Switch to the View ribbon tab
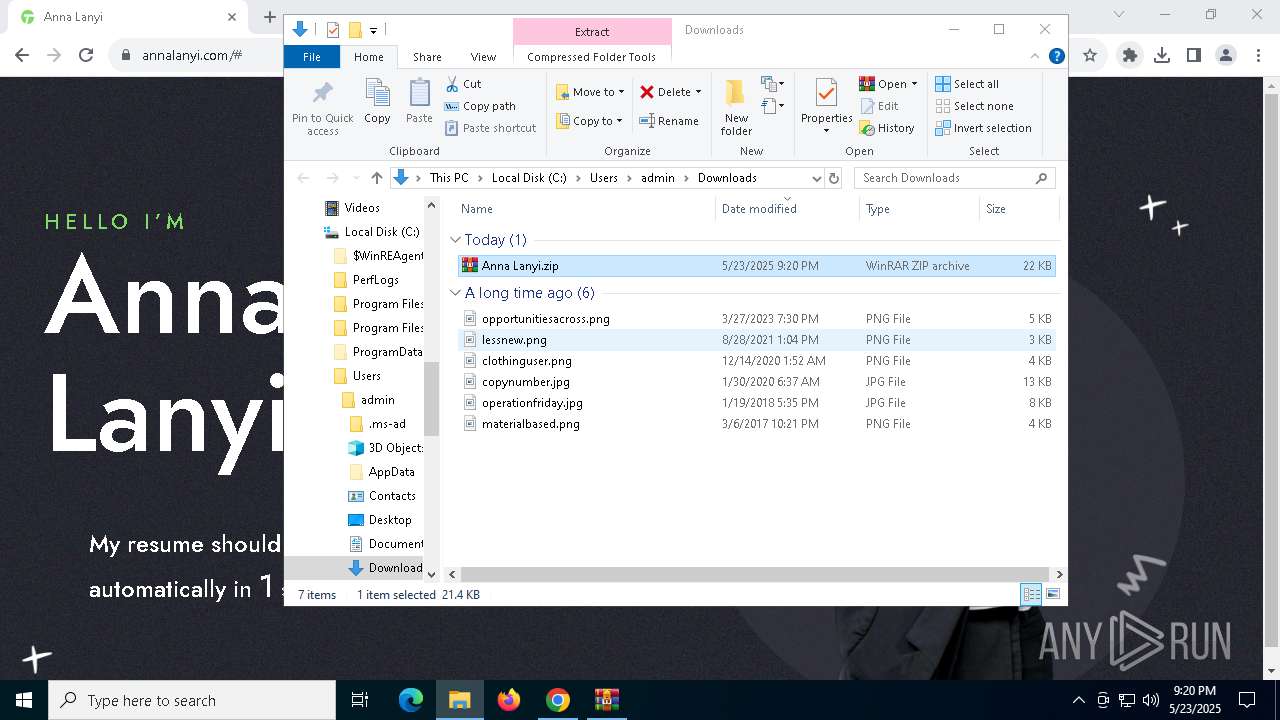Viewport: 1280px width, 720px height. [483, 57]
